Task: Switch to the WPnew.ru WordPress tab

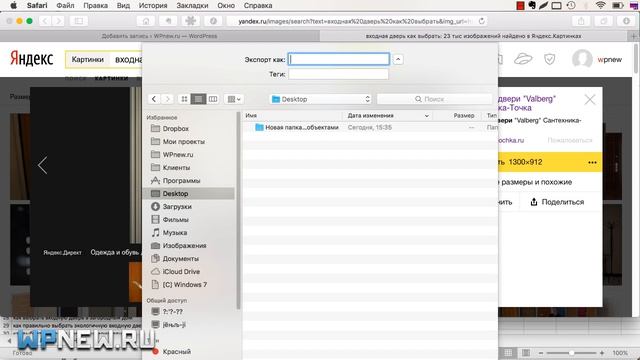Action: 160,36
